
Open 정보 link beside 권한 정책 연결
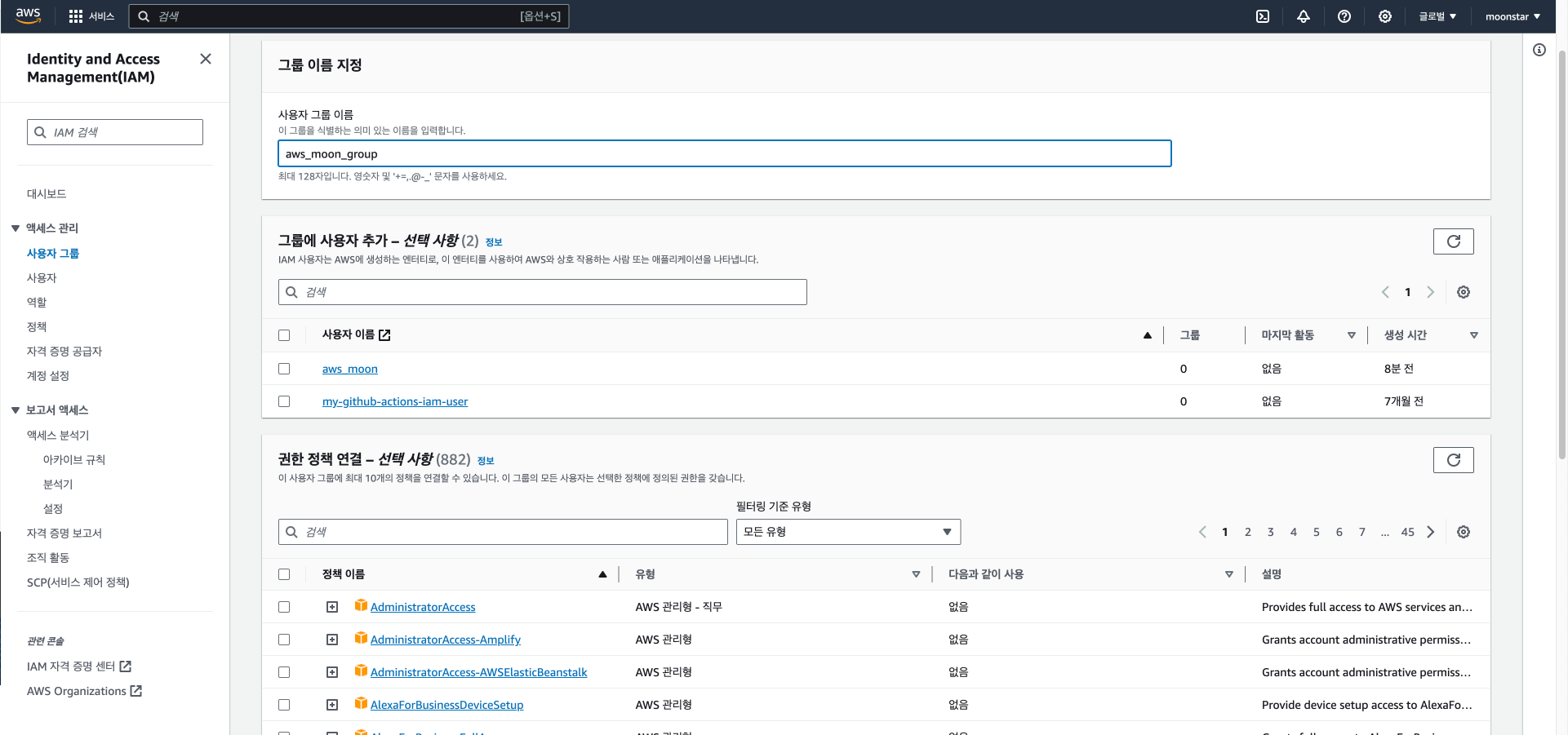pyautogui.click(x=486, y=461)
